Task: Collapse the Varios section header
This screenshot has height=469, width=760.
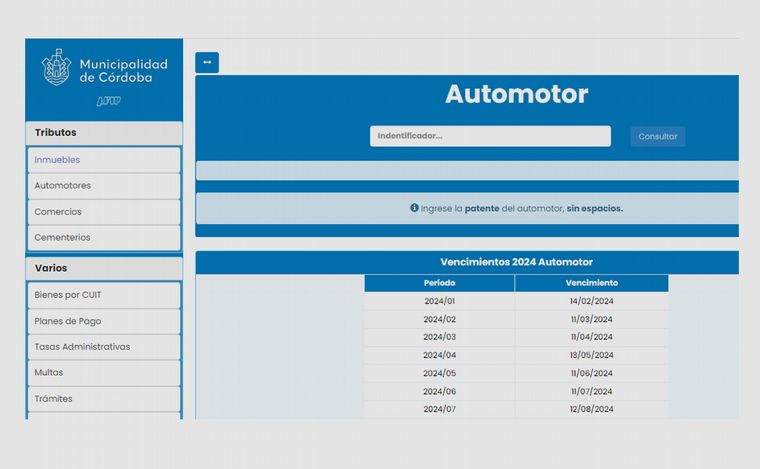Action: pos(104,268)
